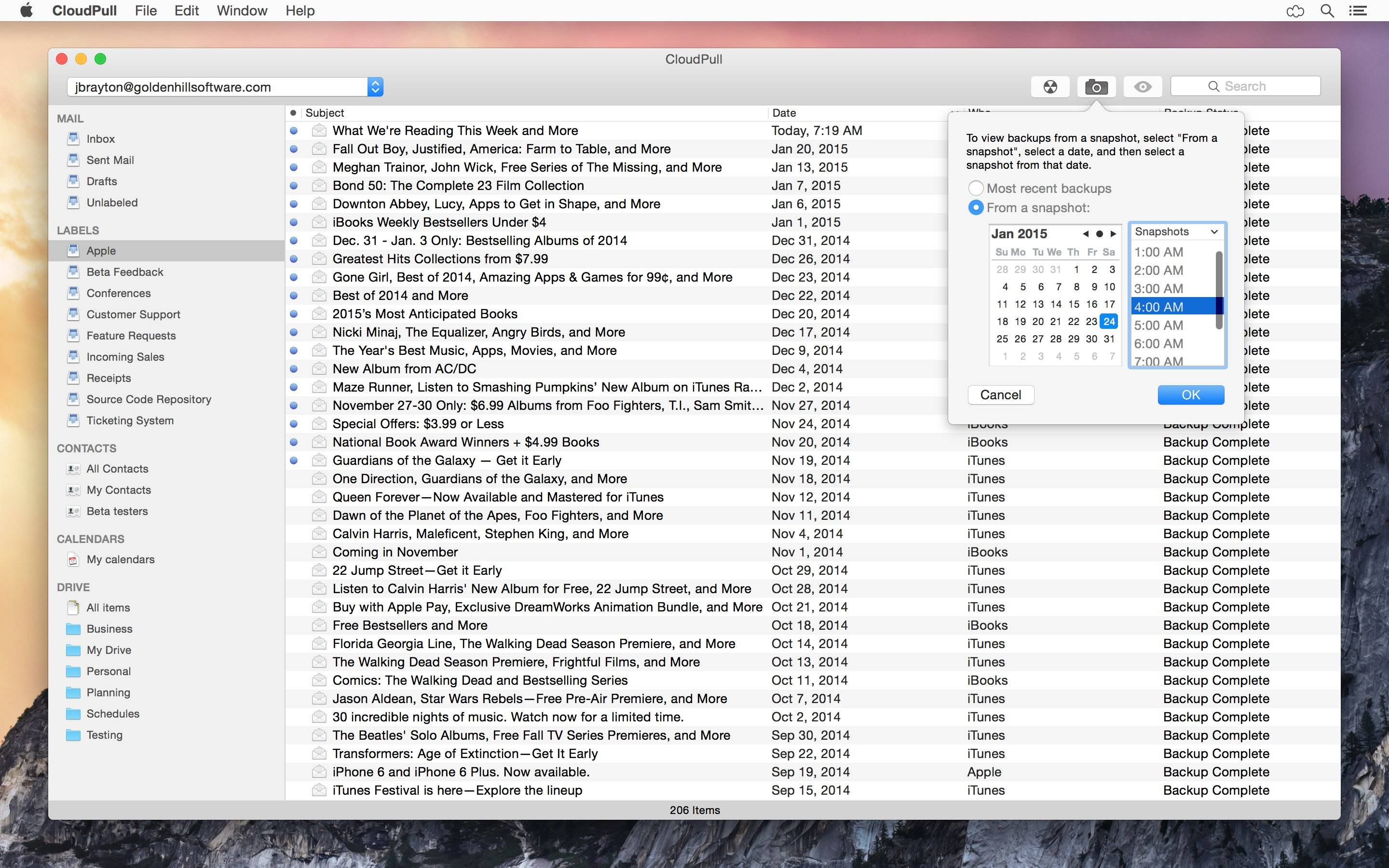This screenshot has width=1389, height=868.
Task: Open the File menu
Action: pos(146,10)
